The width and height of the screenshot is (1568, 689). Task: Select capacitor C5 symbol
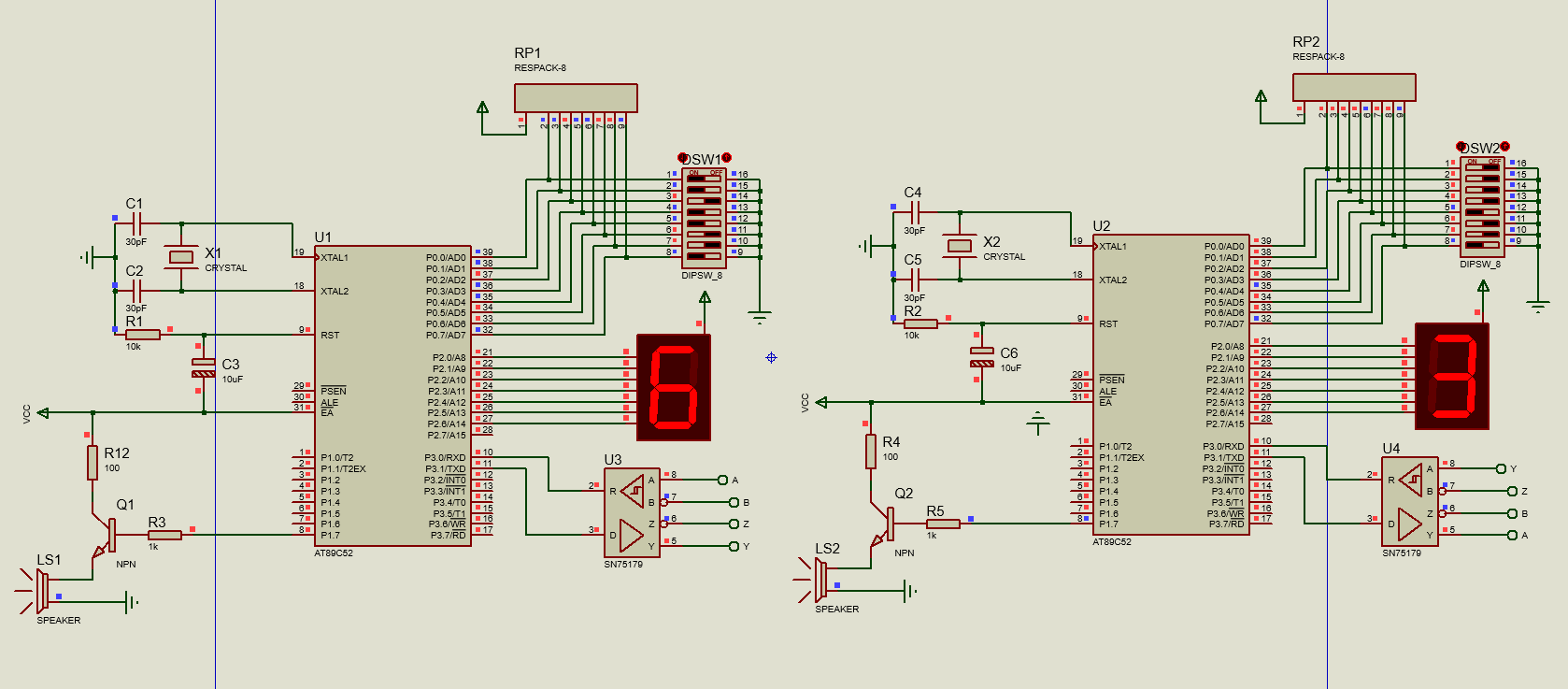pyautogui.click(x=915, y=280)
